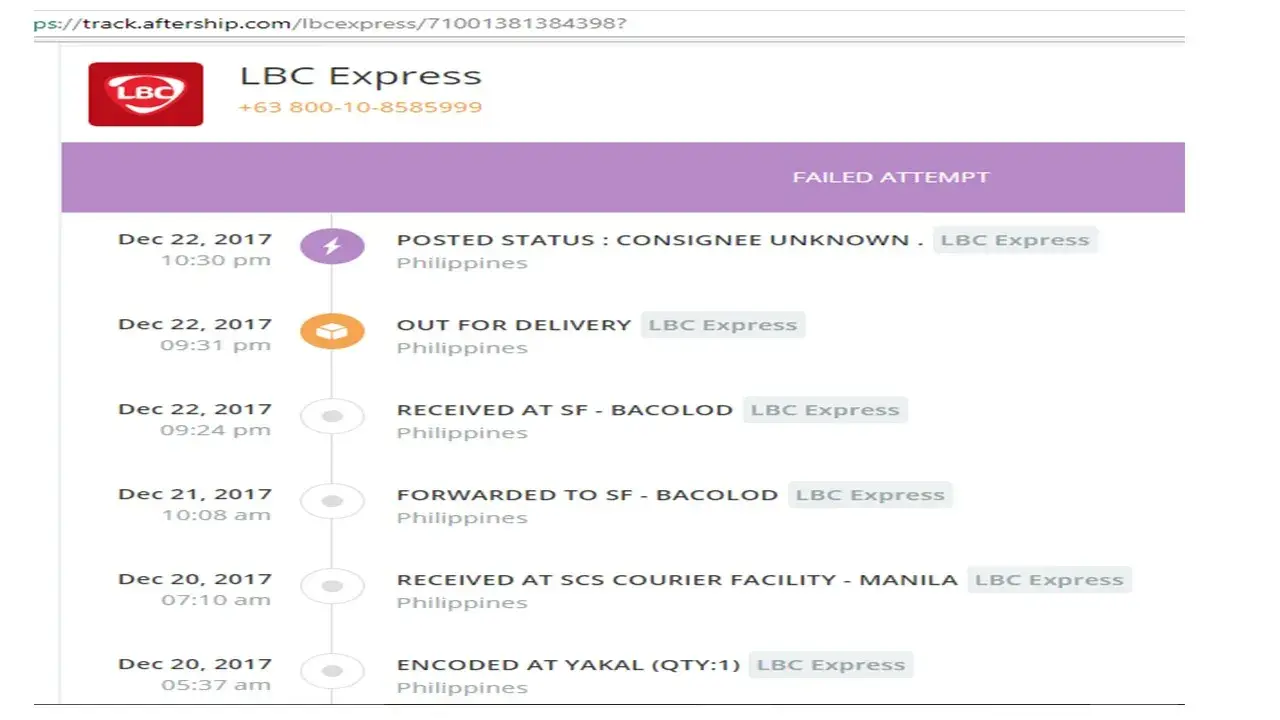Click the Failed Attempt status banner
The height and width of the screenshot is (720, 1280).
(890, 177)
